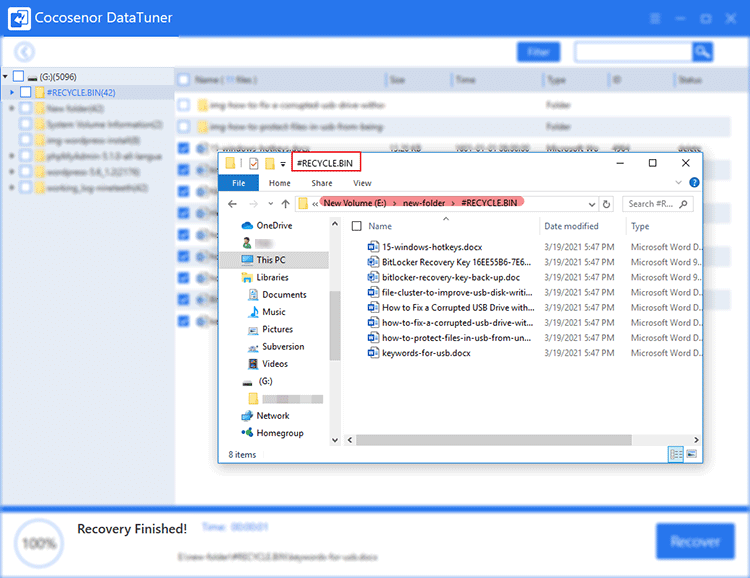Go up one folder level in Explorer

click(286, 204)
